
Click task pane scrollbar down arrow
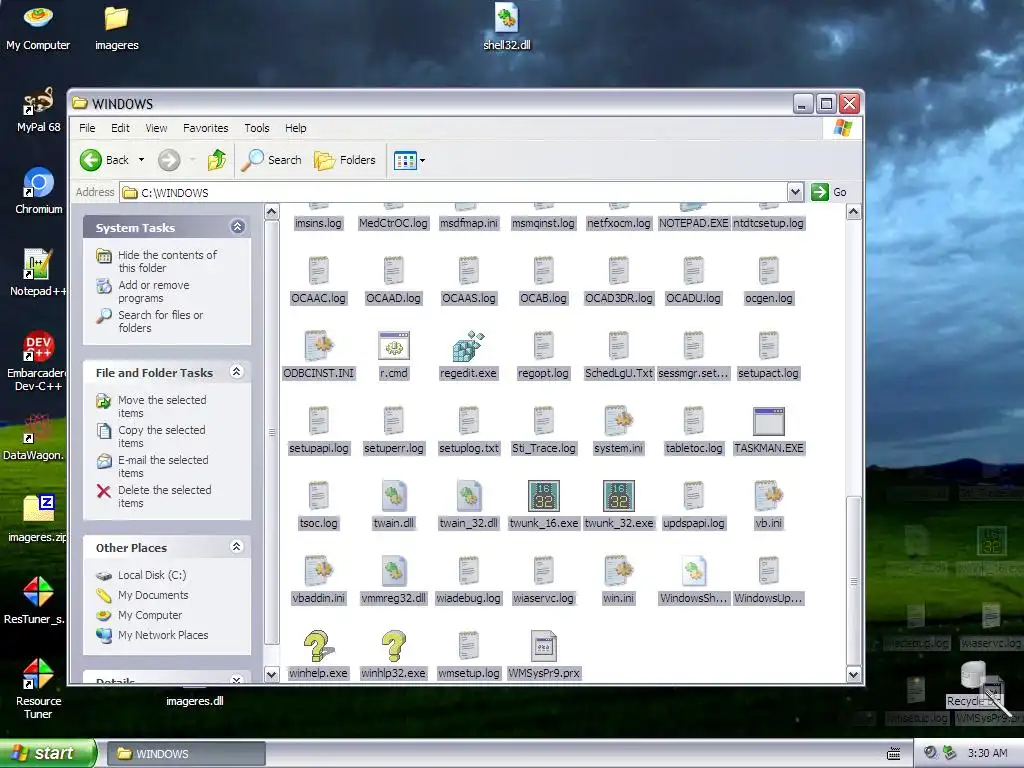click(272, 674)
